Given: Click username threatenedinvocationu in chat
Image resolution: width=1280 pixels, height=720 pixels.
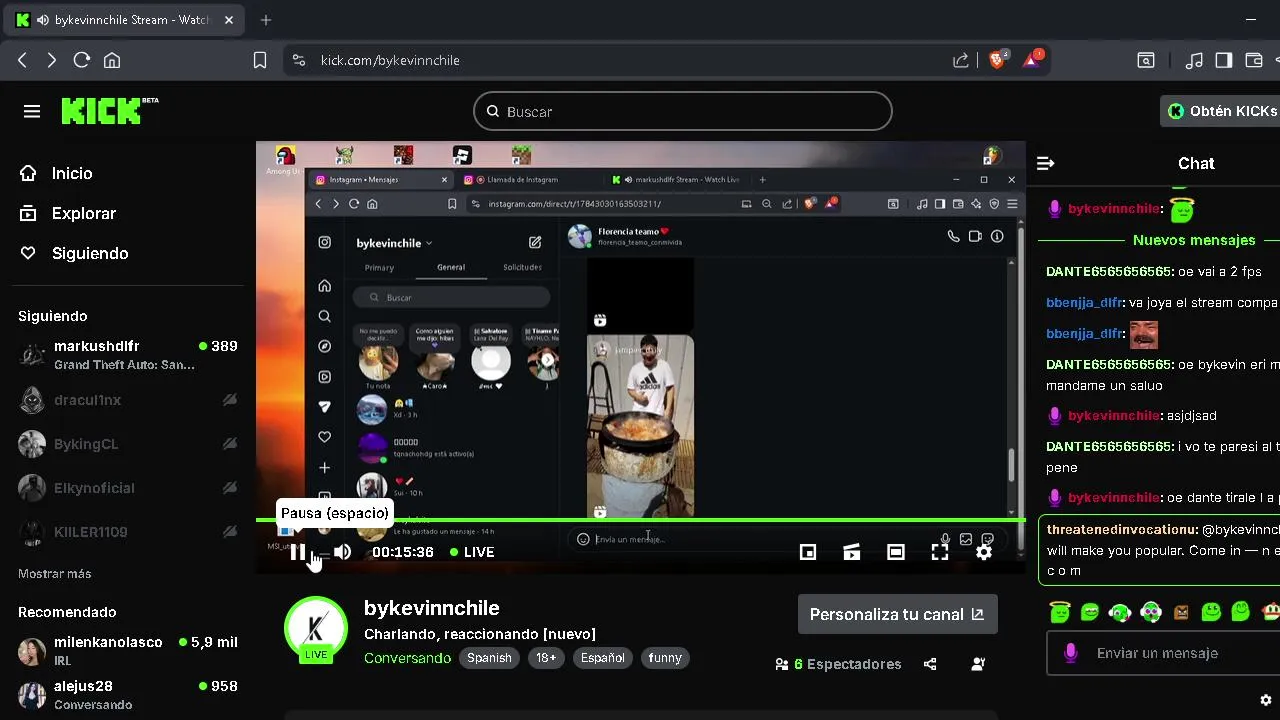Looking at the screenshot, I should (x=1122, y=529).
